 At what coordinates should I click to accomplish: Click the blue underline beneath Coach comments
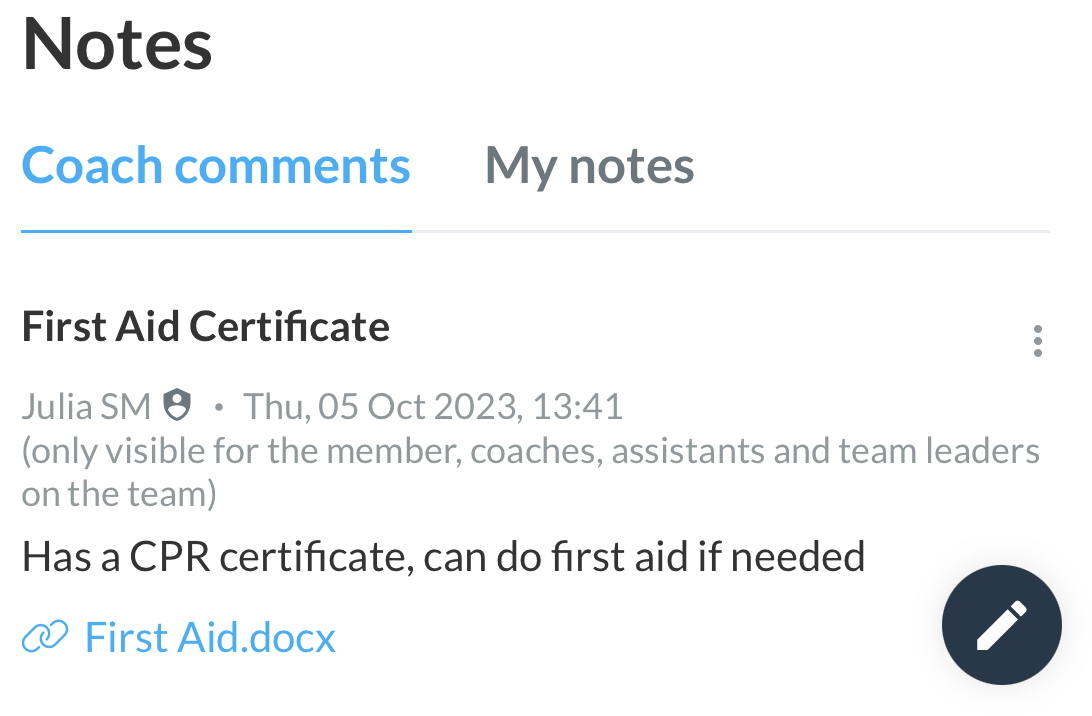click(216, 231)
